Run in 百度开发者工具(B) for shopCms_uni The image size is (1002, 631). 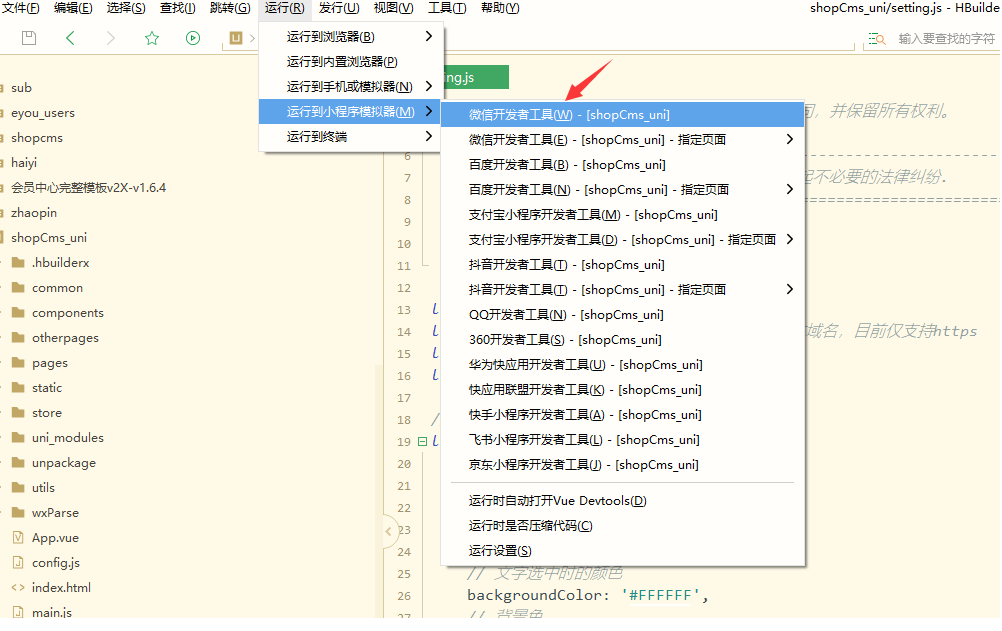(622, 164)
